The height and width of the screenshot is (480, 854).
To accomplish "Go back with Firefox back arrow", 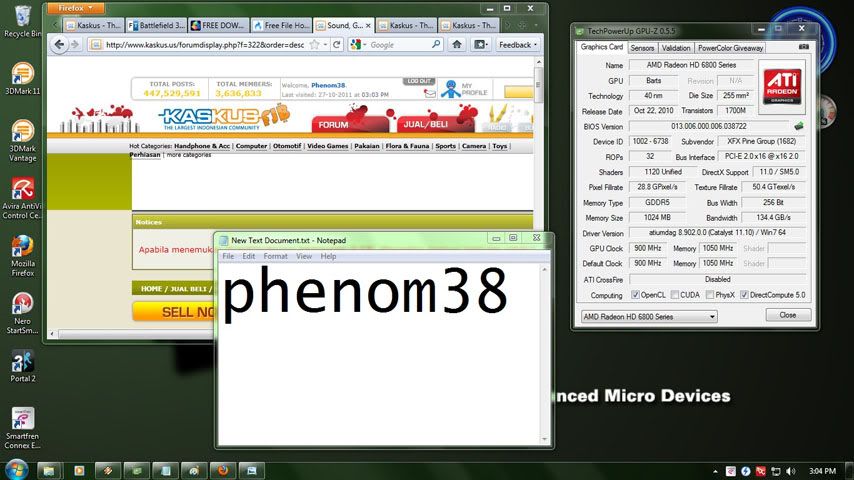I will click(x=59, y=45).
